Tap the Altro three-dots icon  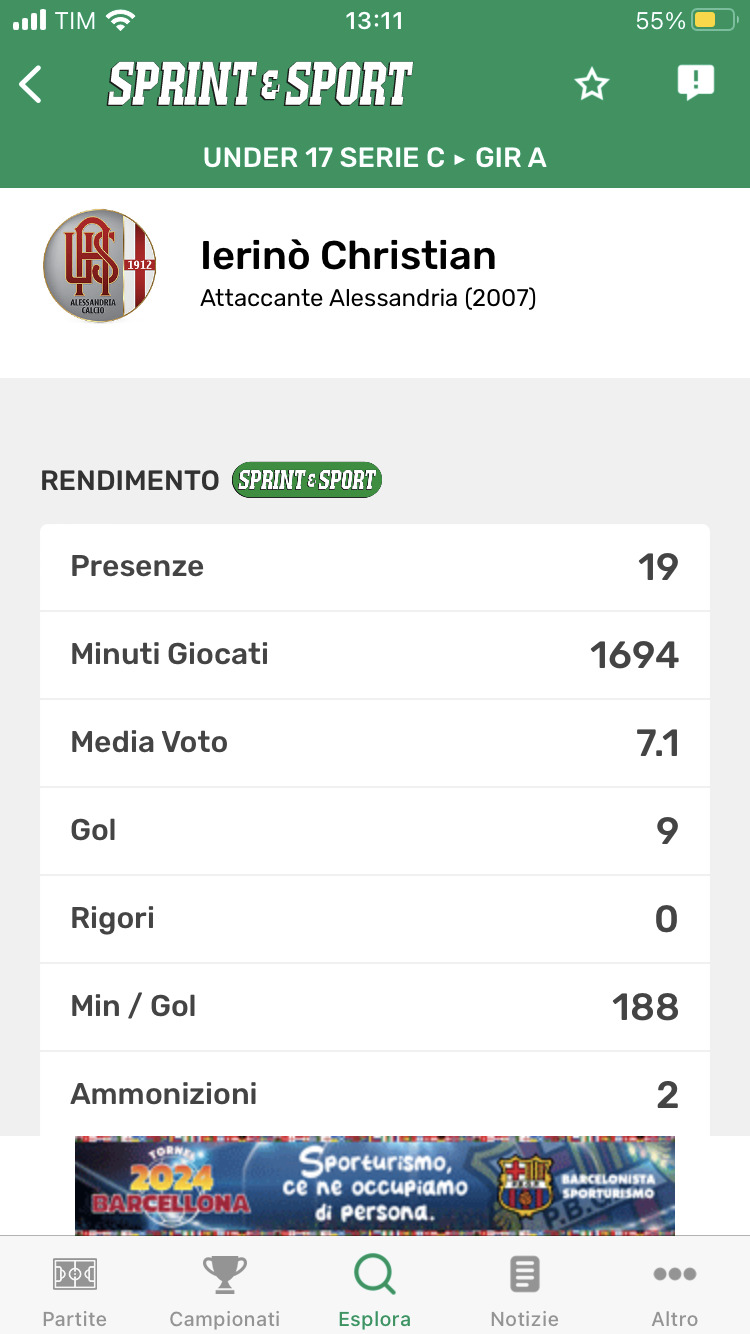click(x=675, y=1274)
